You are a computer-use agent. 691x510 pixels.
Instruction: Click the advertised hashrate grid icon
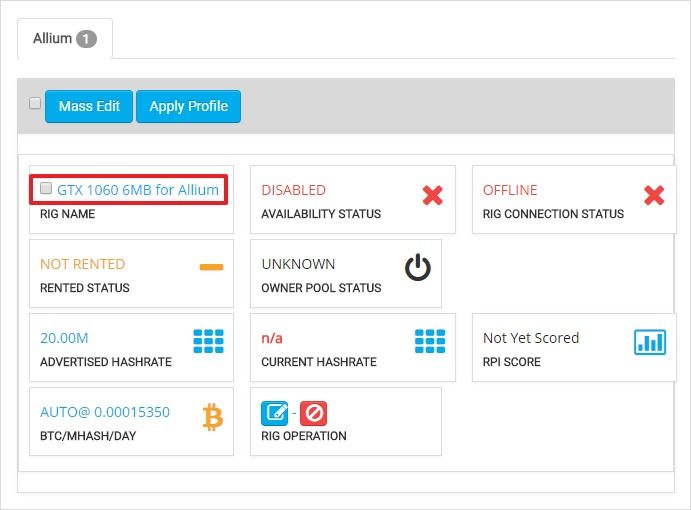pos(208,341)
